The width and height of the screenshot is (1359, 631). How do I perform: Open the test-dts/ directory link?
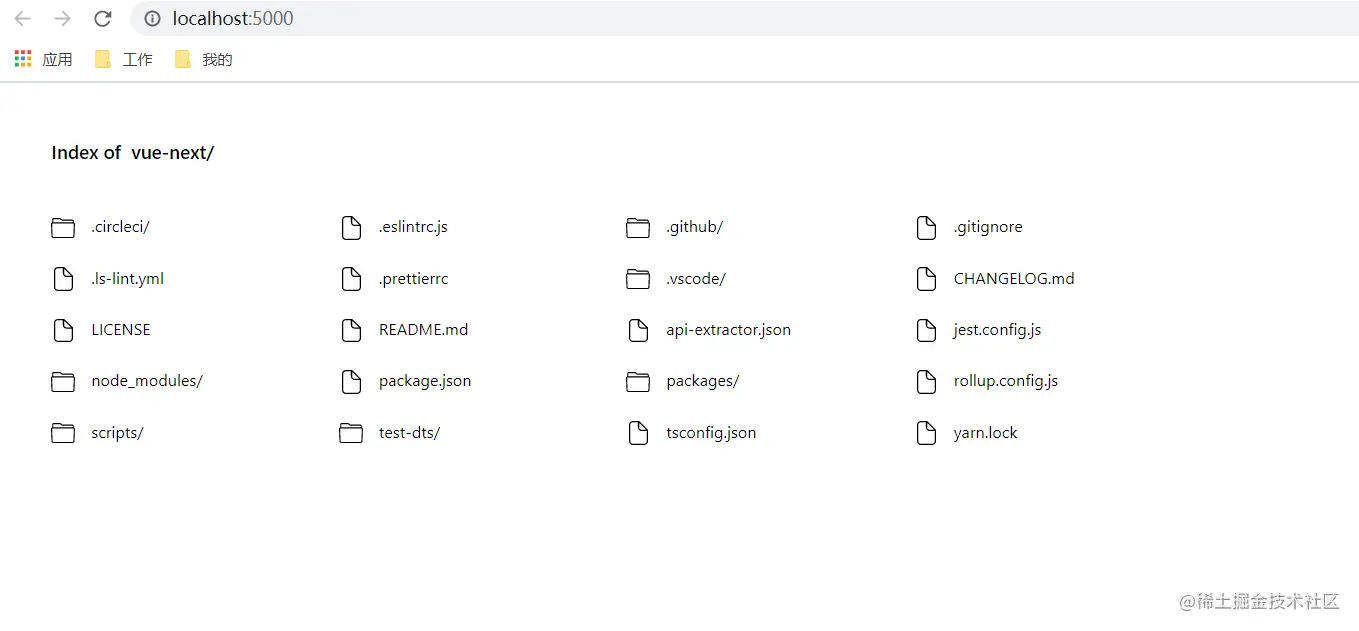click(409, 433)
